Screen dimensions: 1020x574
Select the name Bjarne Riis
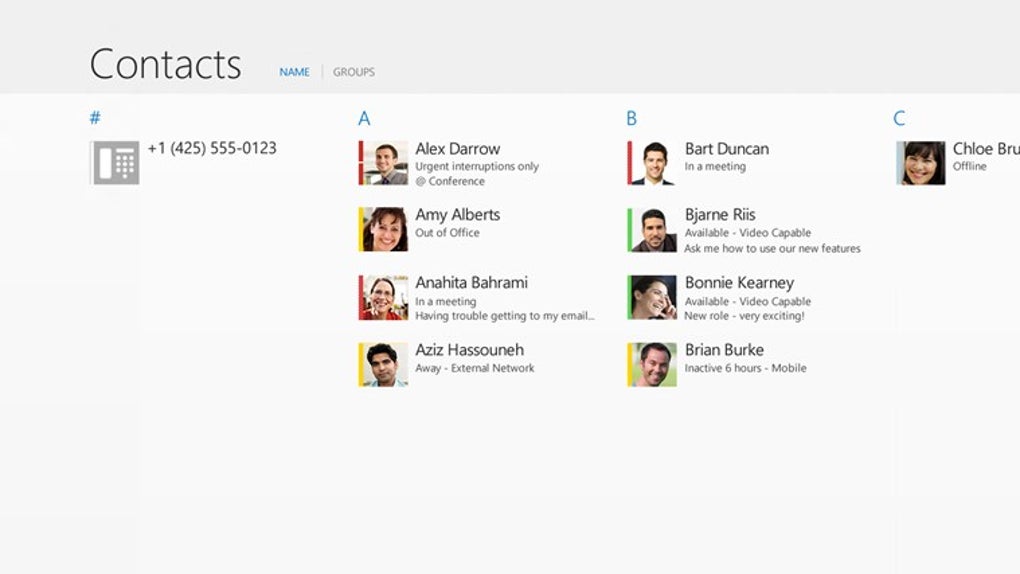click(x=720, y=215)
